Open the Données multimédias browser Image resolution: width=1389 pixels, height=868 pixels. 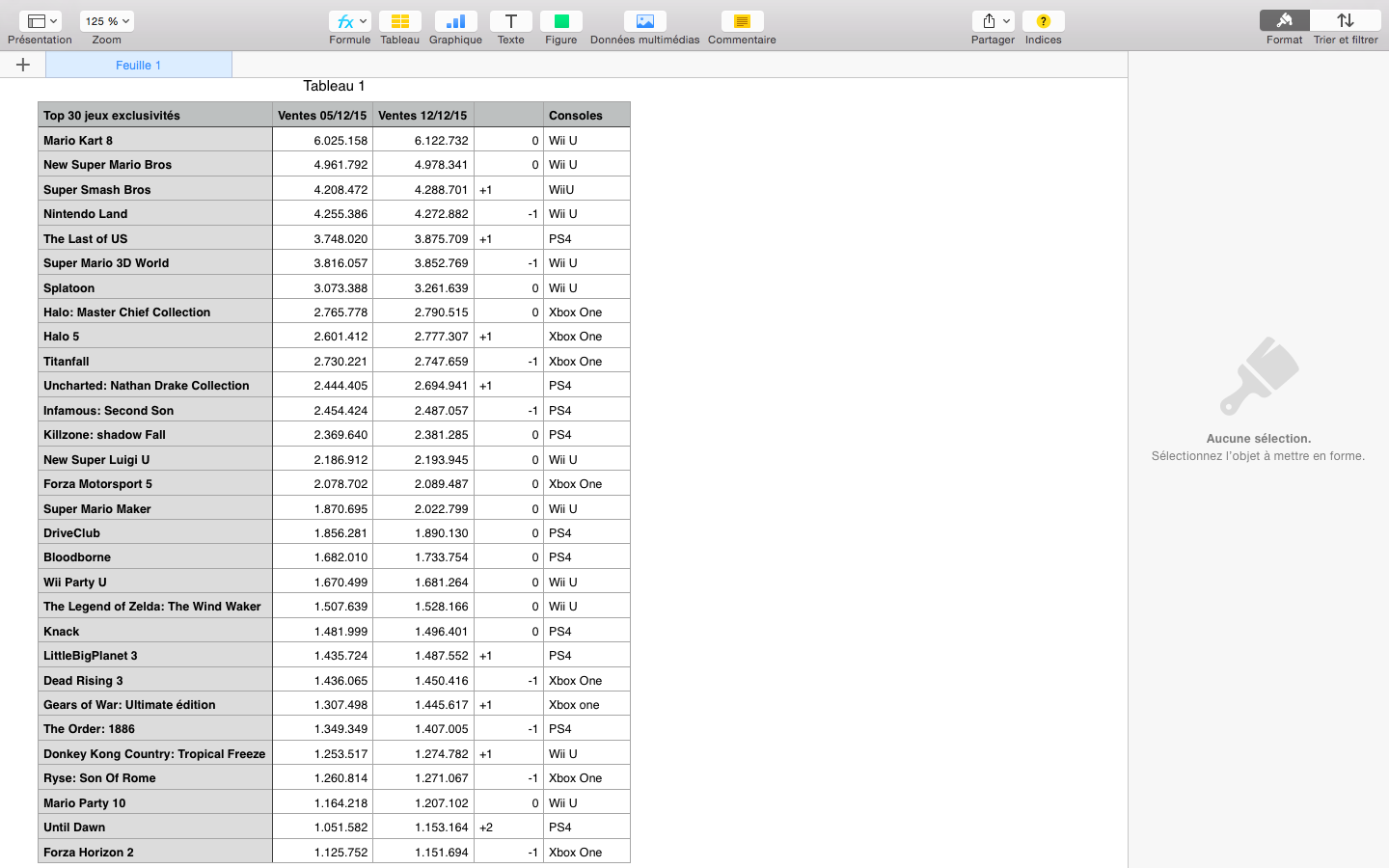644,21
